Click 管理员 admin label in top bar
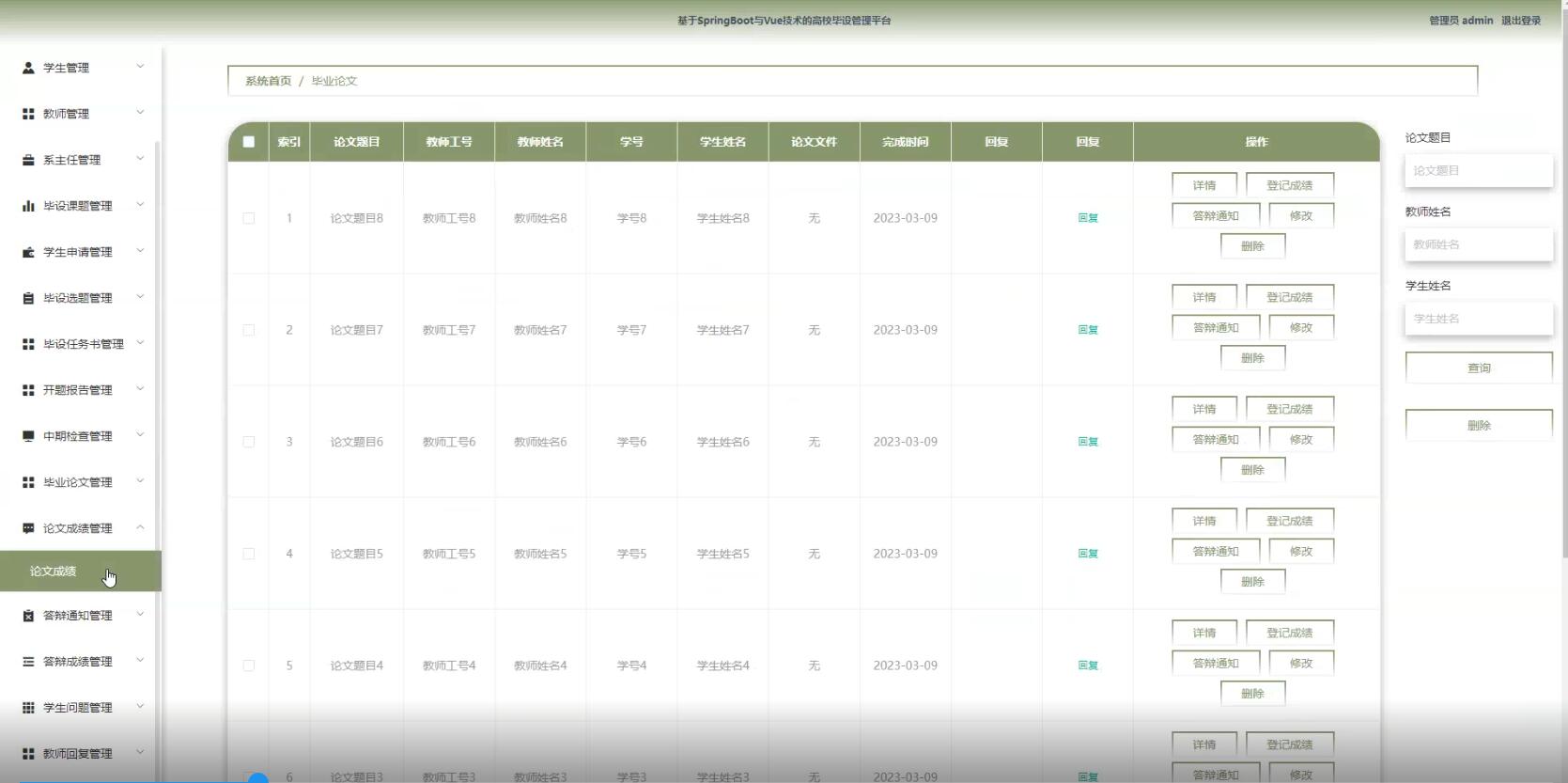The height and width of the screenshot is (783, 1568). pyautogui.click(x=1461, y=21)
